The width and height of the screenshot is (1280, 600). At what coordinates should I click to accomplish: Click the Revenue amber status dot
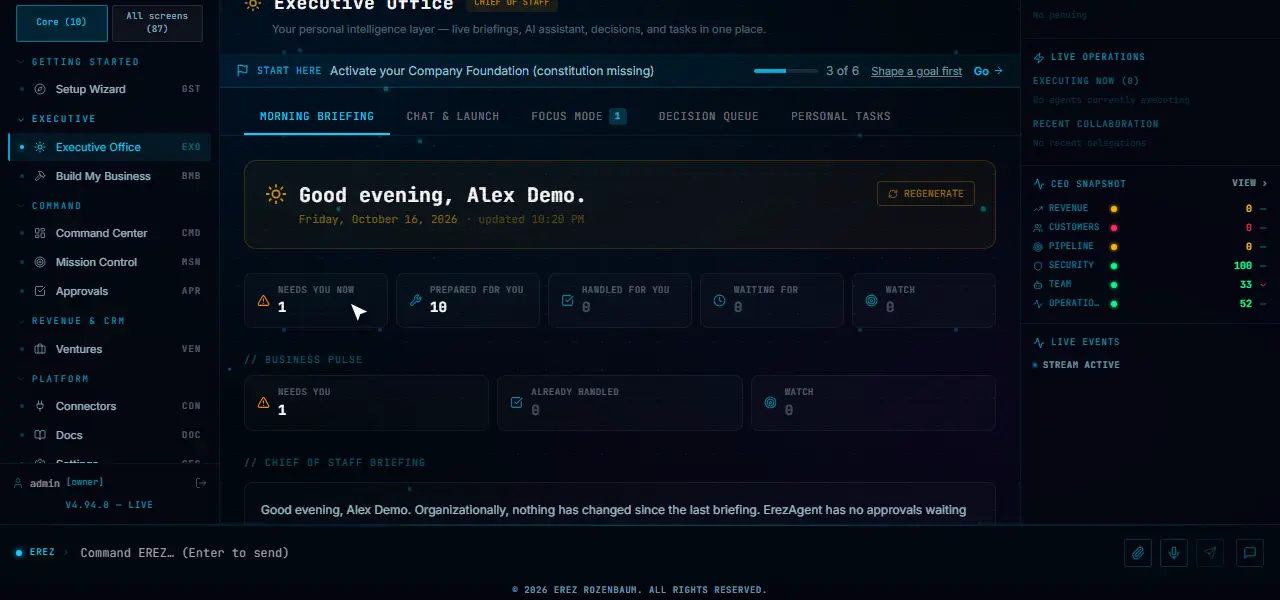[x=1114, y=209]
